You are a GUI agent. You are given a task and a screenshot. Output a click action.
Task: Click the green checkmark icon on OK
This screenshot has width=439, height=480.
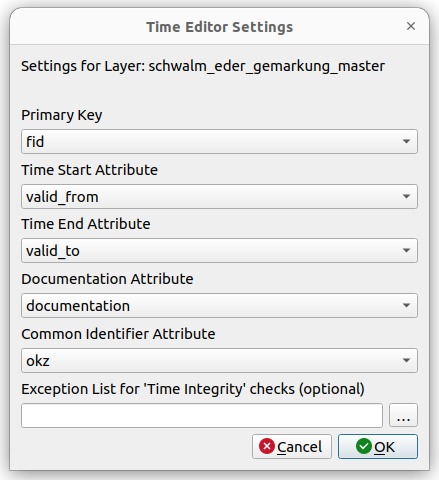[x=364, y=446]
